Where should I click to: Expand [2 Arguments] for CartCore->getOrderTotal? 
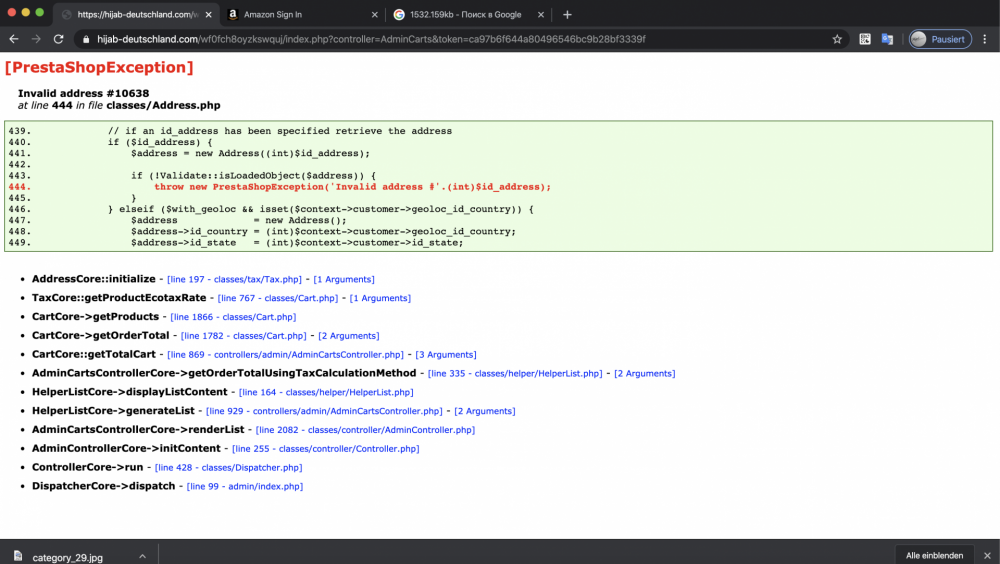(348, 336)
